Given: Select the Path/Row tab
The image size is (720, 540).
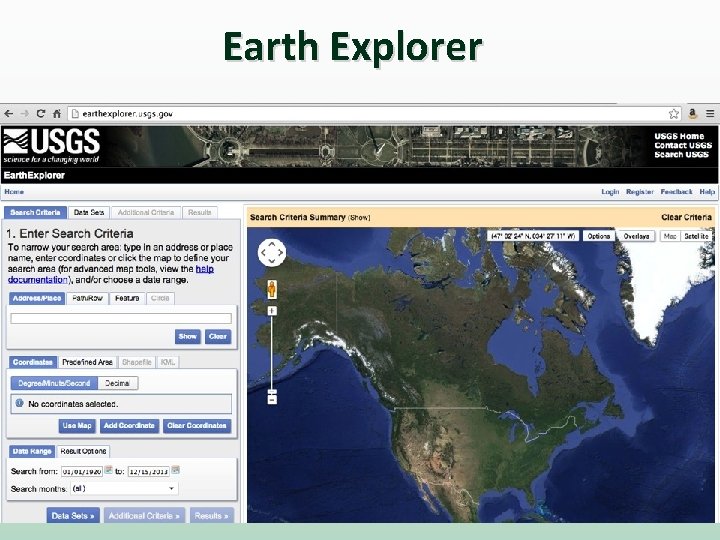Looking at the screenshot, I should pos(87,298).
